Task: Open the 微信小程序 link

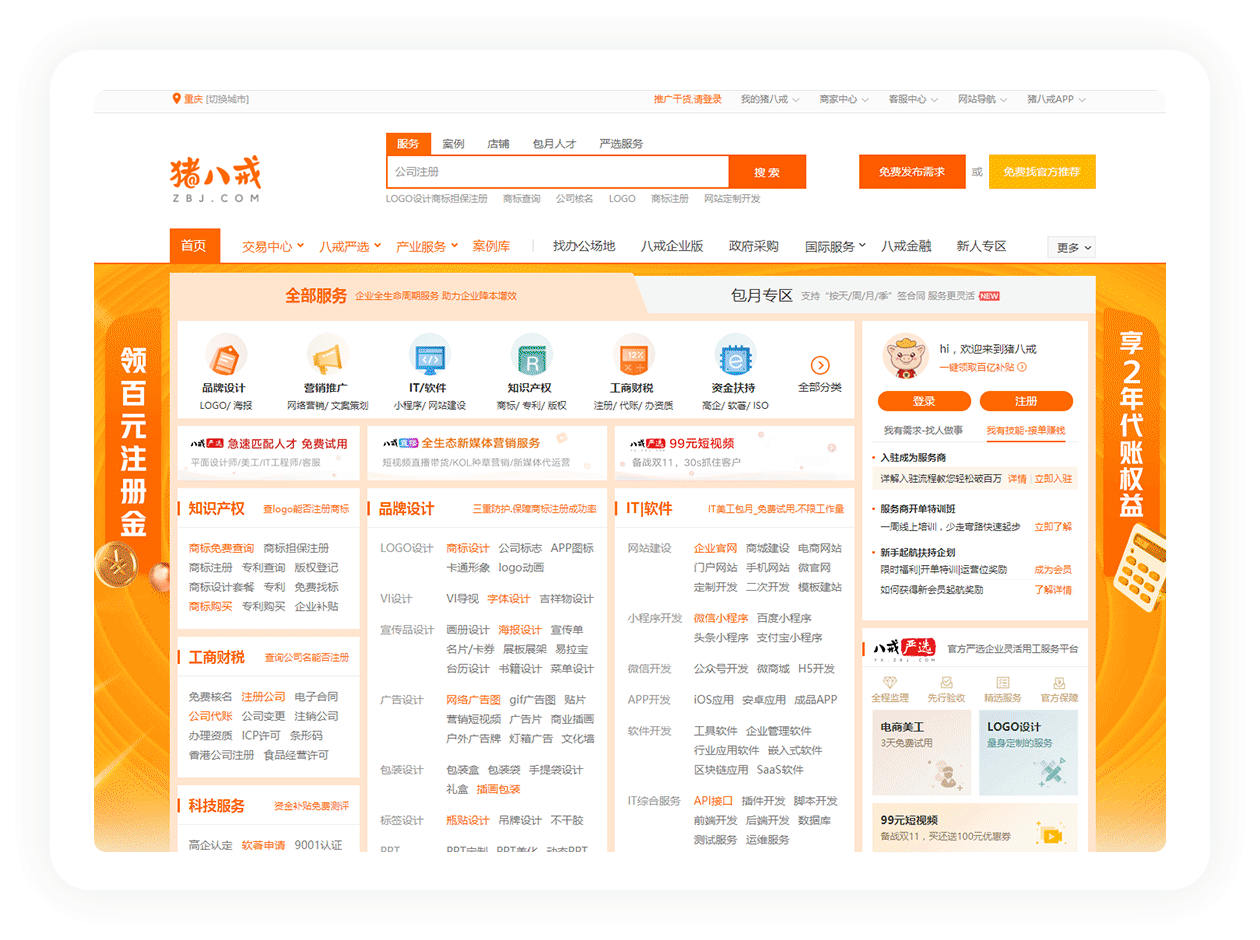Action: coord(721,618)
